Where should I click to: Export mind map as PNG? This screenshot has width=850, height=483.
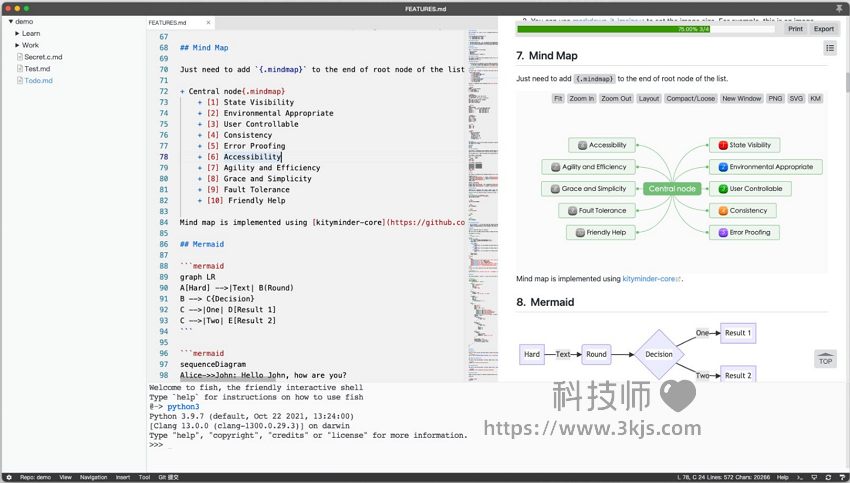(775, 99)
